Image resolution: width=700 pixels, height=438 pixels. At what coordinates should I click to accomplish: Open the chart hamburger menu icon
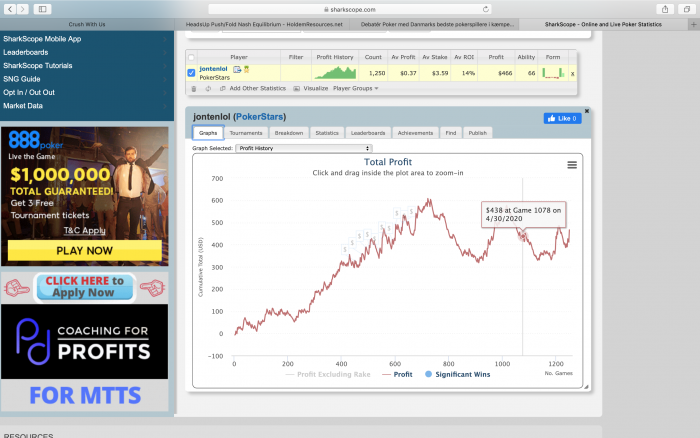pos(572,165)
